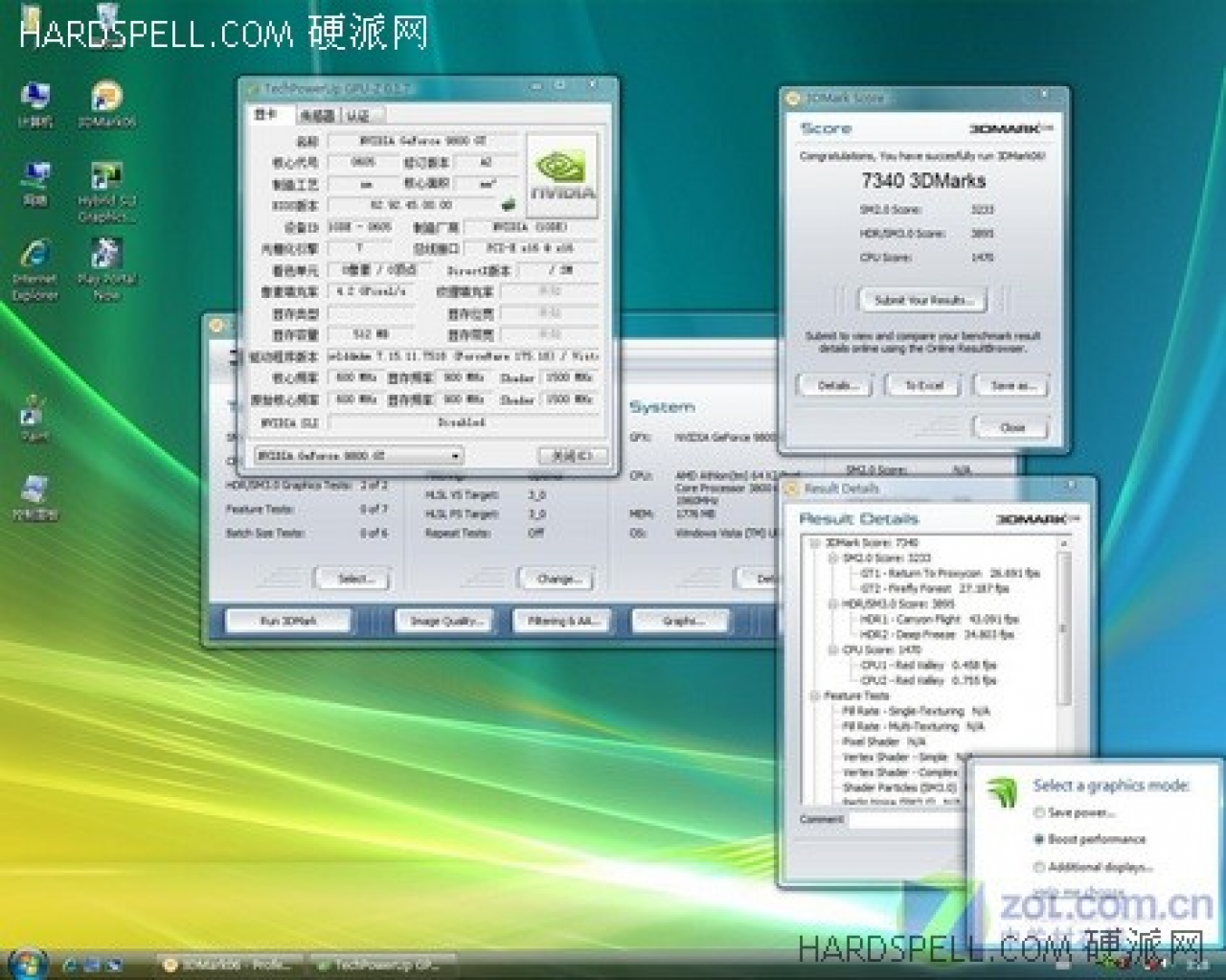This screenshot has width=1226, height=980.
Task: Open the Computer desktop icon
Action: pyautogui.click(x=35, y=104)
